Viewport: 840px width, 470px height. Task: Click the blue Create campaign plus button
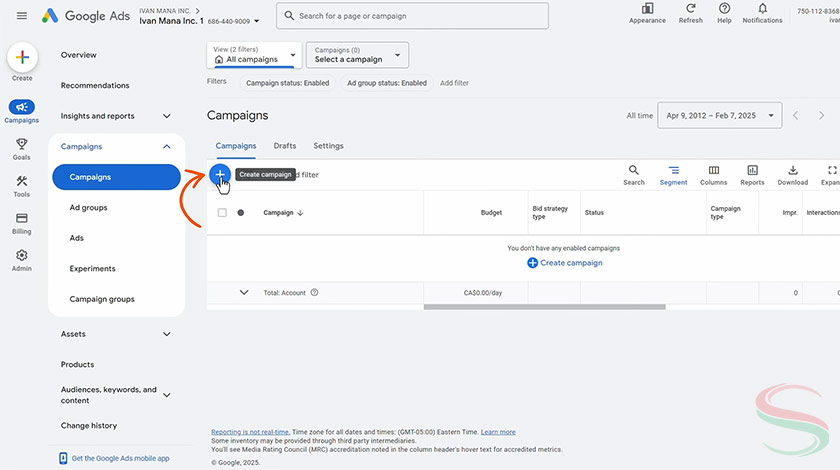(x=220, y=174)
